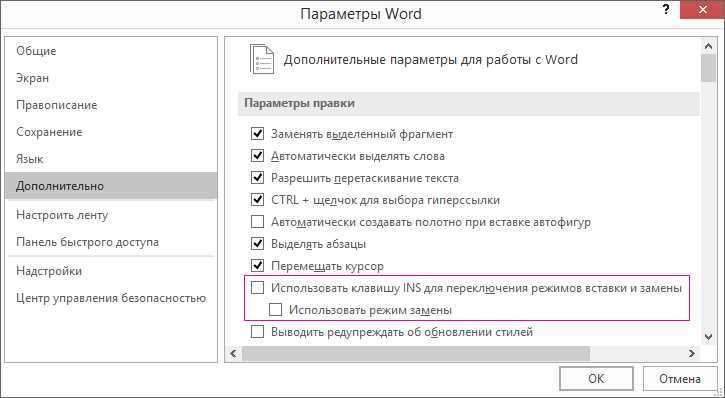
Task: Click the horizontal scrollbar left arrow
Action: pyautogui.click(x=233, y=354)
